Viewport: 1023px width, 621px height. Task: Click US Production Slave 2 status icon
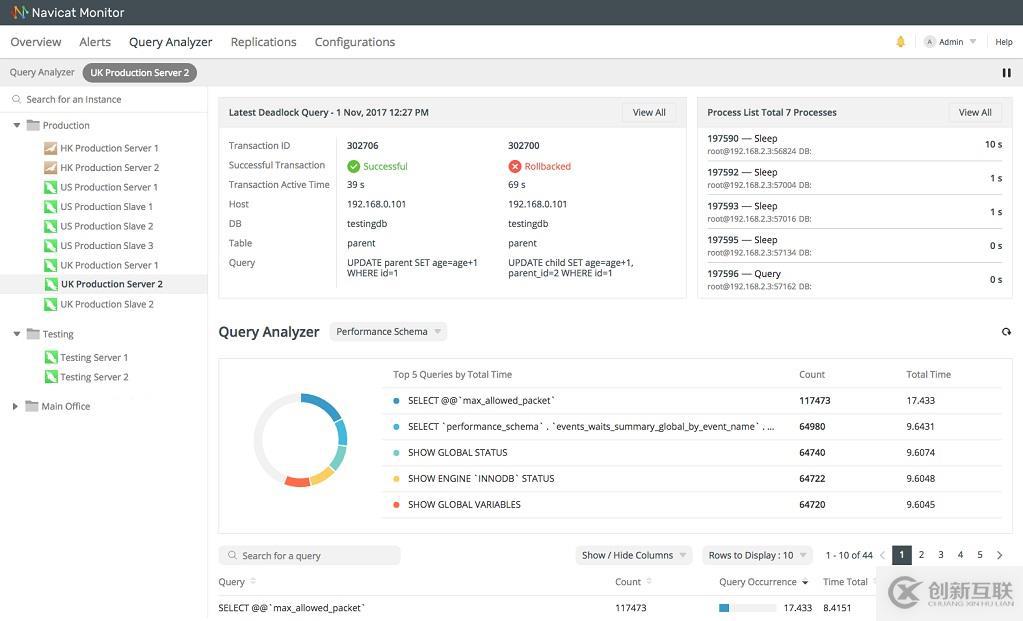50,226
